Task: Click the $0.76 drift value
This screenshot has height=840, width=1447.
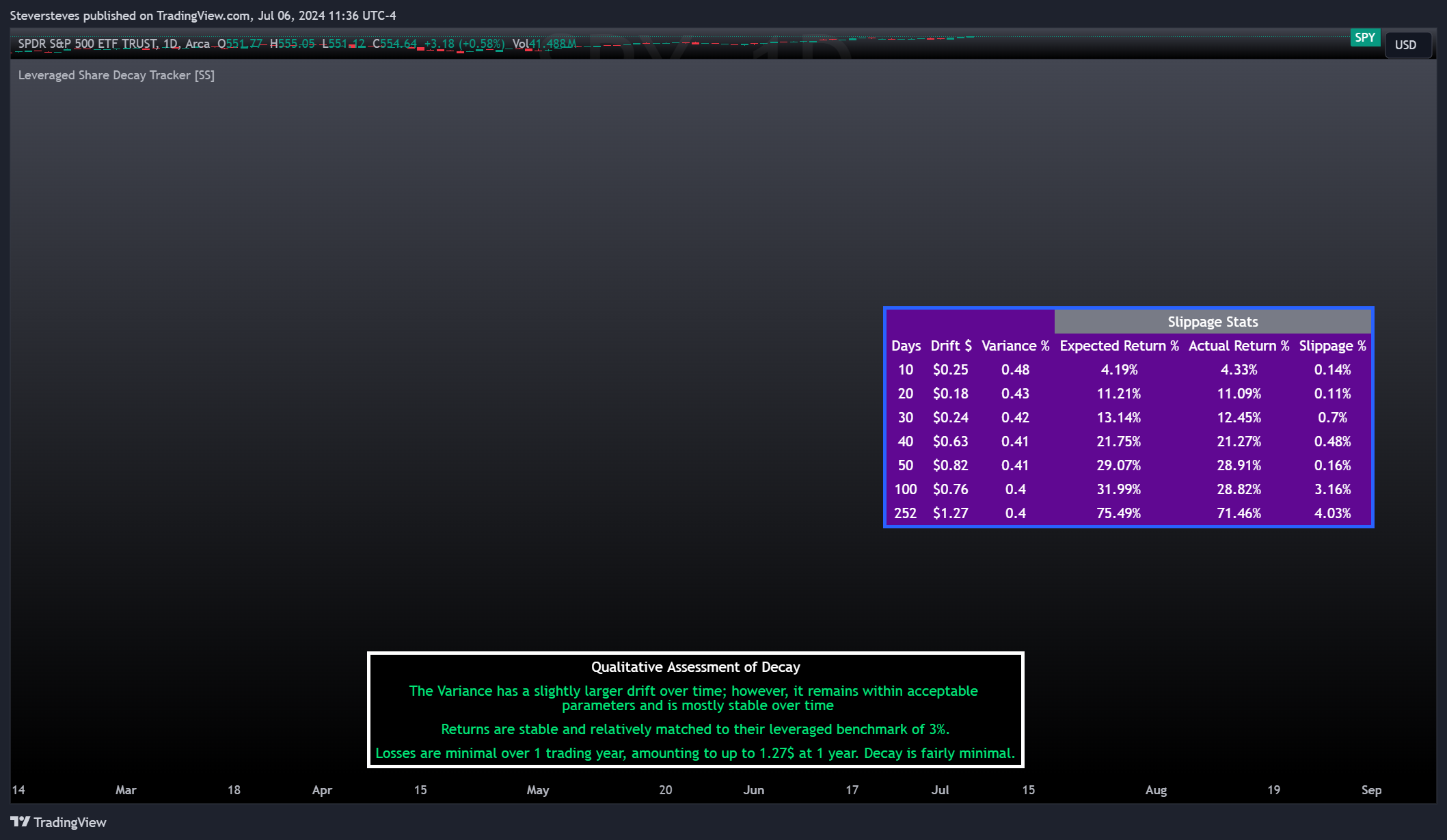Action: coord(951,489)
